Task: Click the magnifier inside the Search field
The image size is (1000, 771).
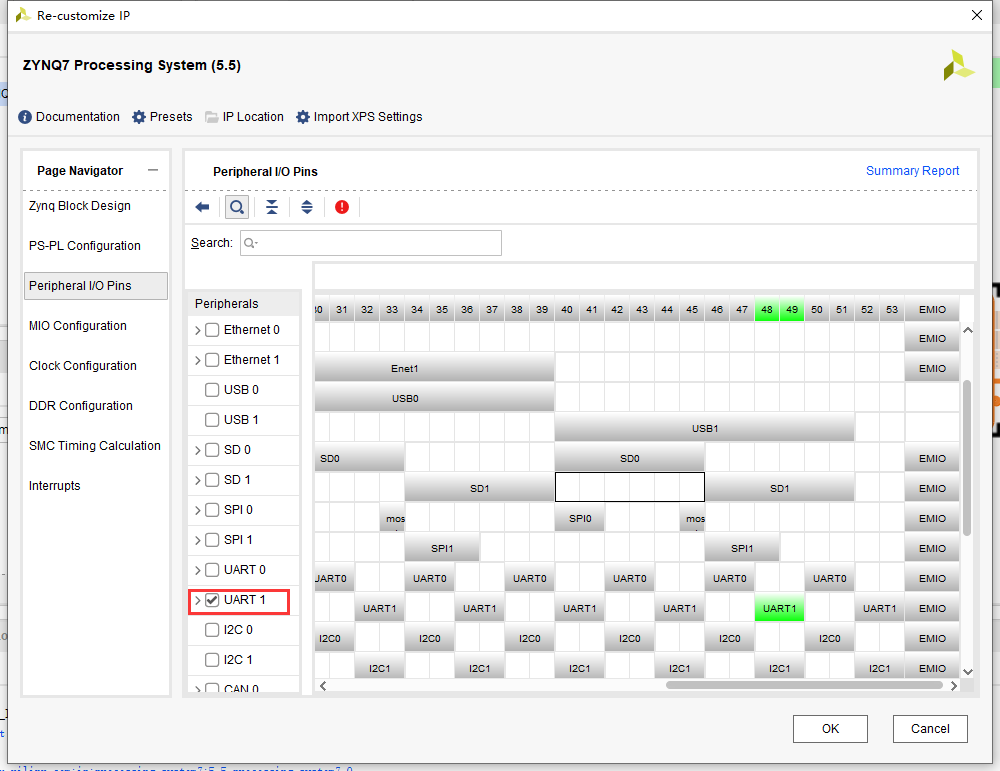Action: coord(250,243)
